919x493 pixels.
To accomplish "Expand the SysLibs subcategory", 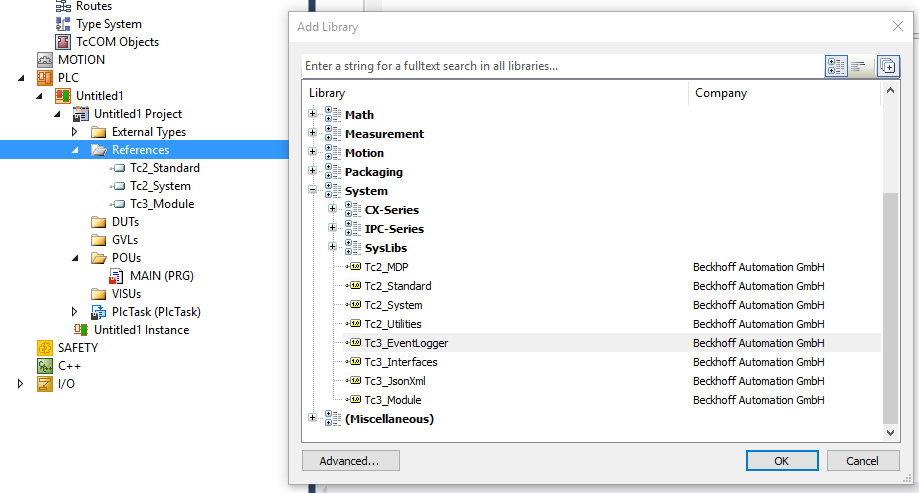I will (332, 247).
